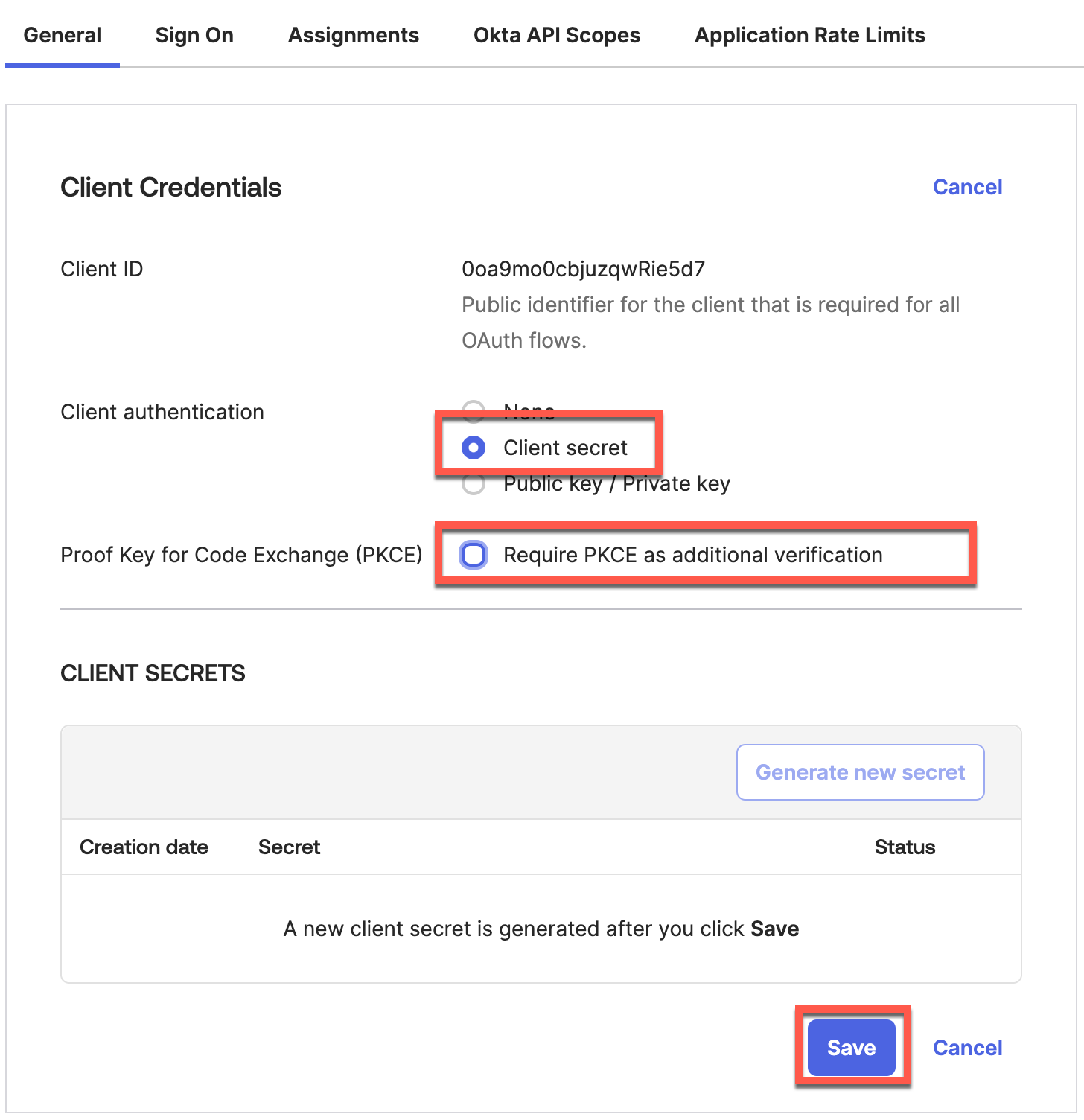Click the Client Credentials heading
This screenshot has width=1084, height=1120.
coord(171,187)
